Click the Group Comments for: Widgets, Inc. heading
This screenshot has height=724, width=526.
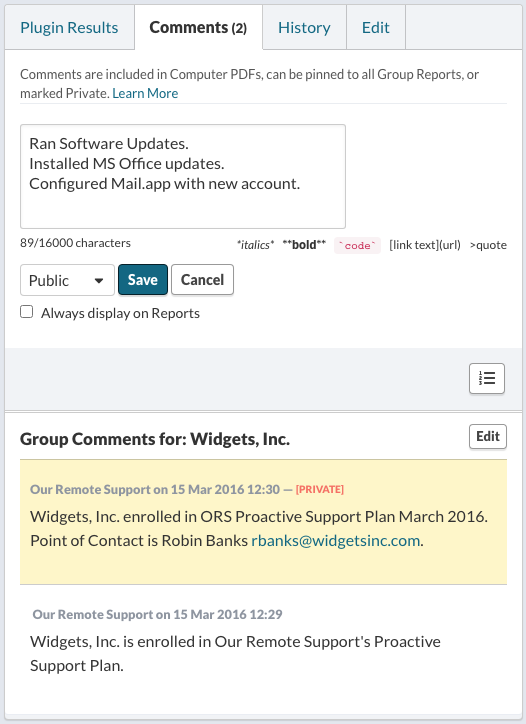155,439
